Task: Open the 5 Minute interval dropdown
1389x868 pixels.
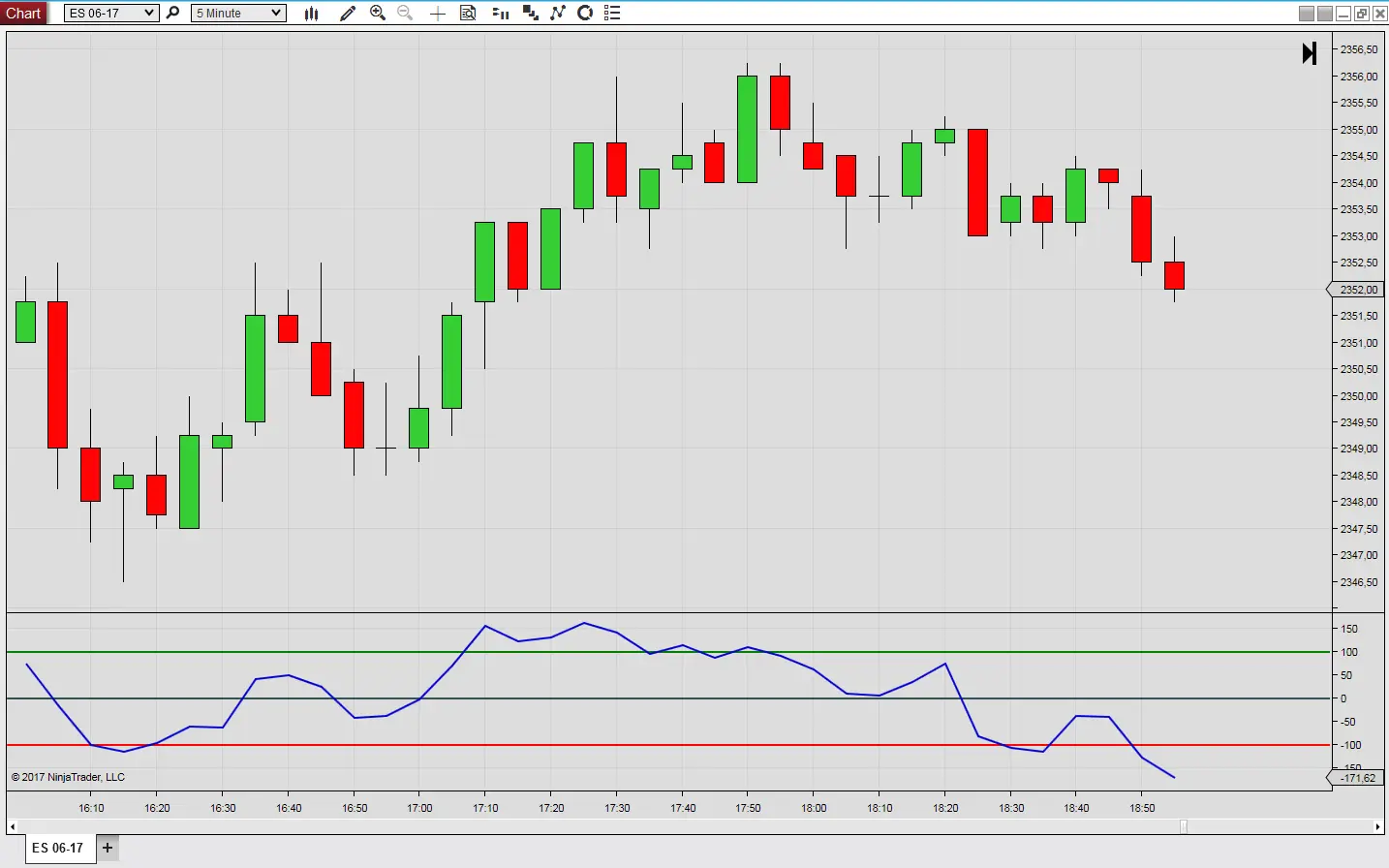Action: tap(238, 13)
